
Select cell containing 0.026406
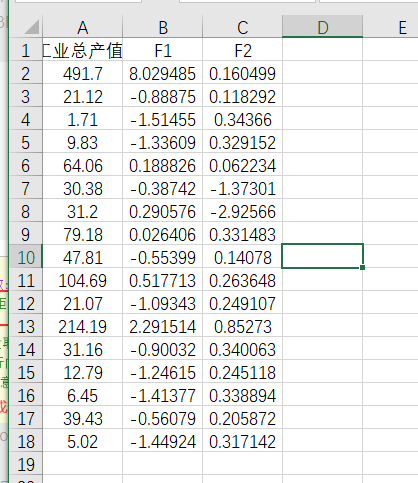163,234
